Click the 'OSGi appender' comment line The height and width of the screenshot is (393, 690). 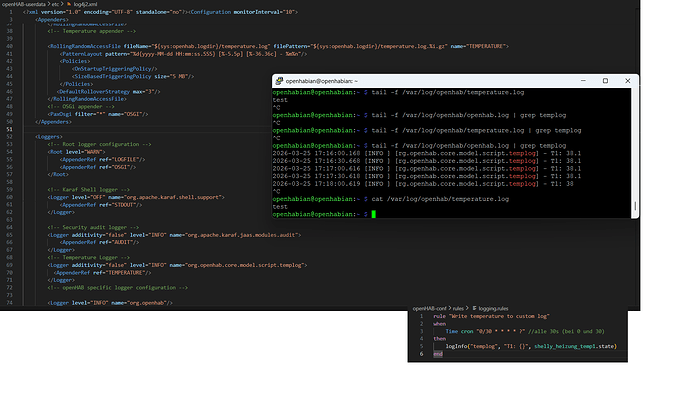(81, 107)
